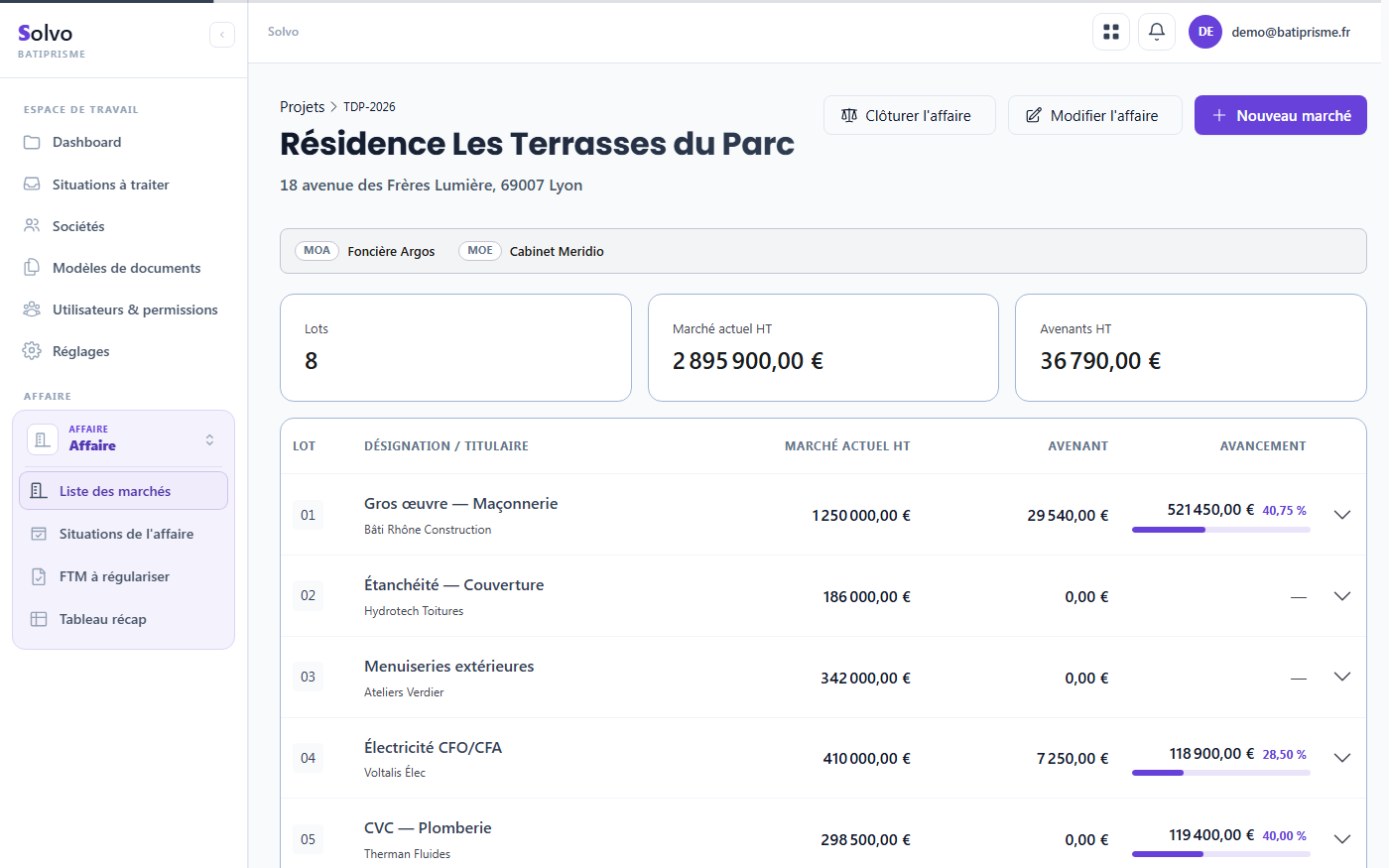
Task: Click the Dashboard folder icon
Action: [x=33, y=142]
